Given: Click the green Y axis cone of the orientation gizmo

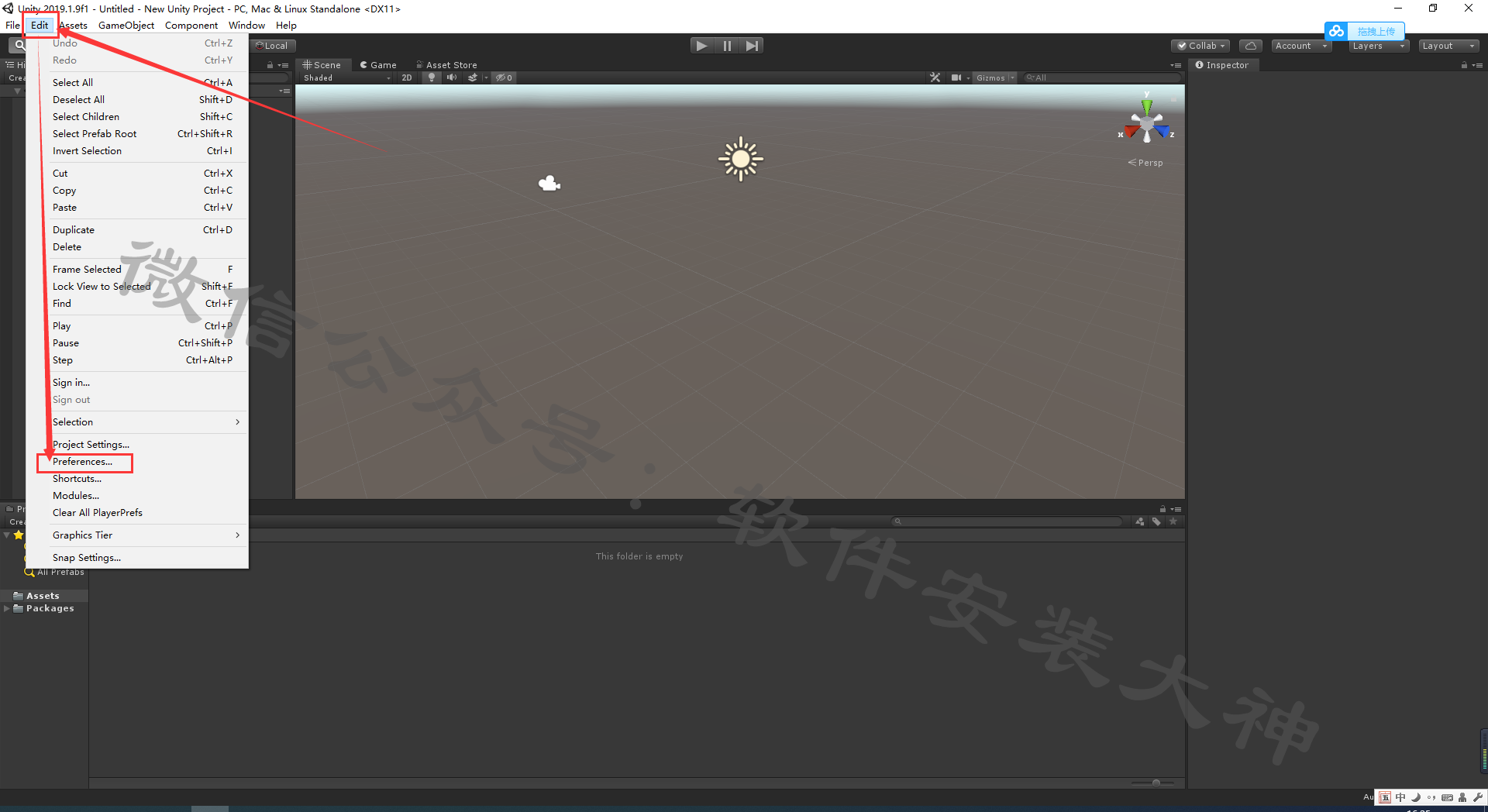Looking at the screenshot, I should (1147, 106).
